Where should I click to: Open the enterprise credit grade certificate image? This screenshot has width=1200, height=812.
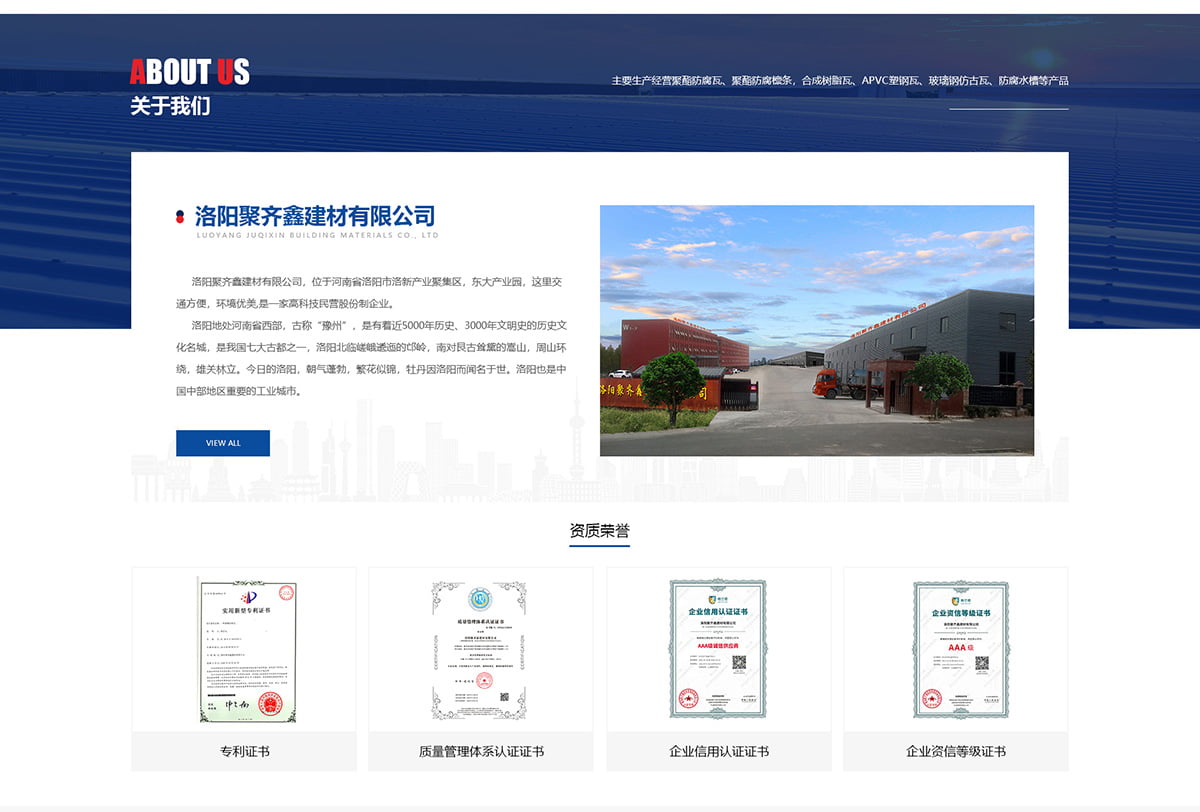[x=955, y=649]
